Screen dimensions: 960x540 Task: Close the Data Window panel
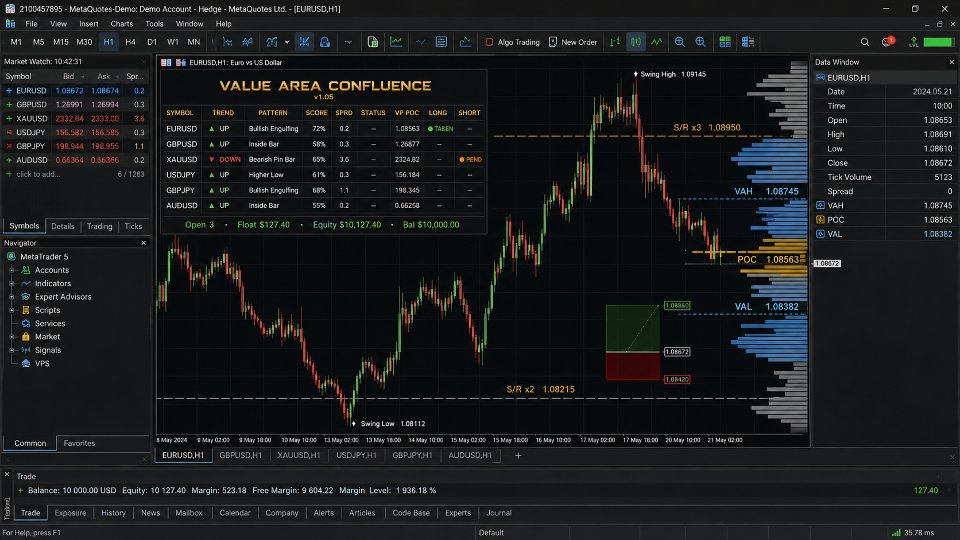point(951,62)
